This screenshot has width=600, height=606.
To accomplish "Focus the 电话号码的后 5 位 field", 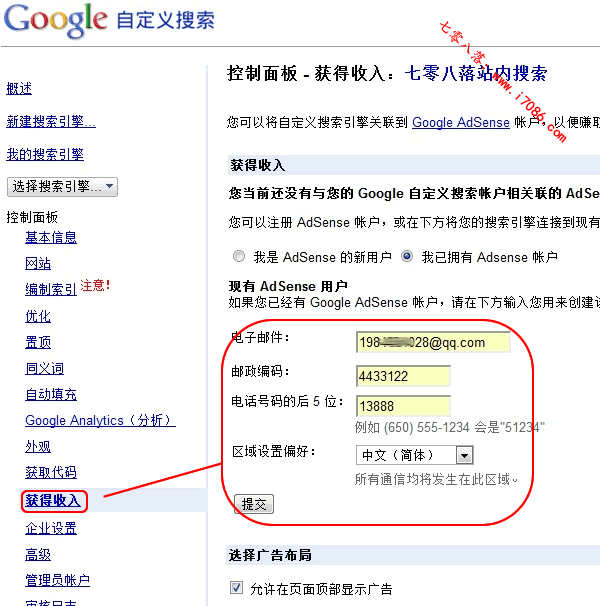I will click(402, 406).
